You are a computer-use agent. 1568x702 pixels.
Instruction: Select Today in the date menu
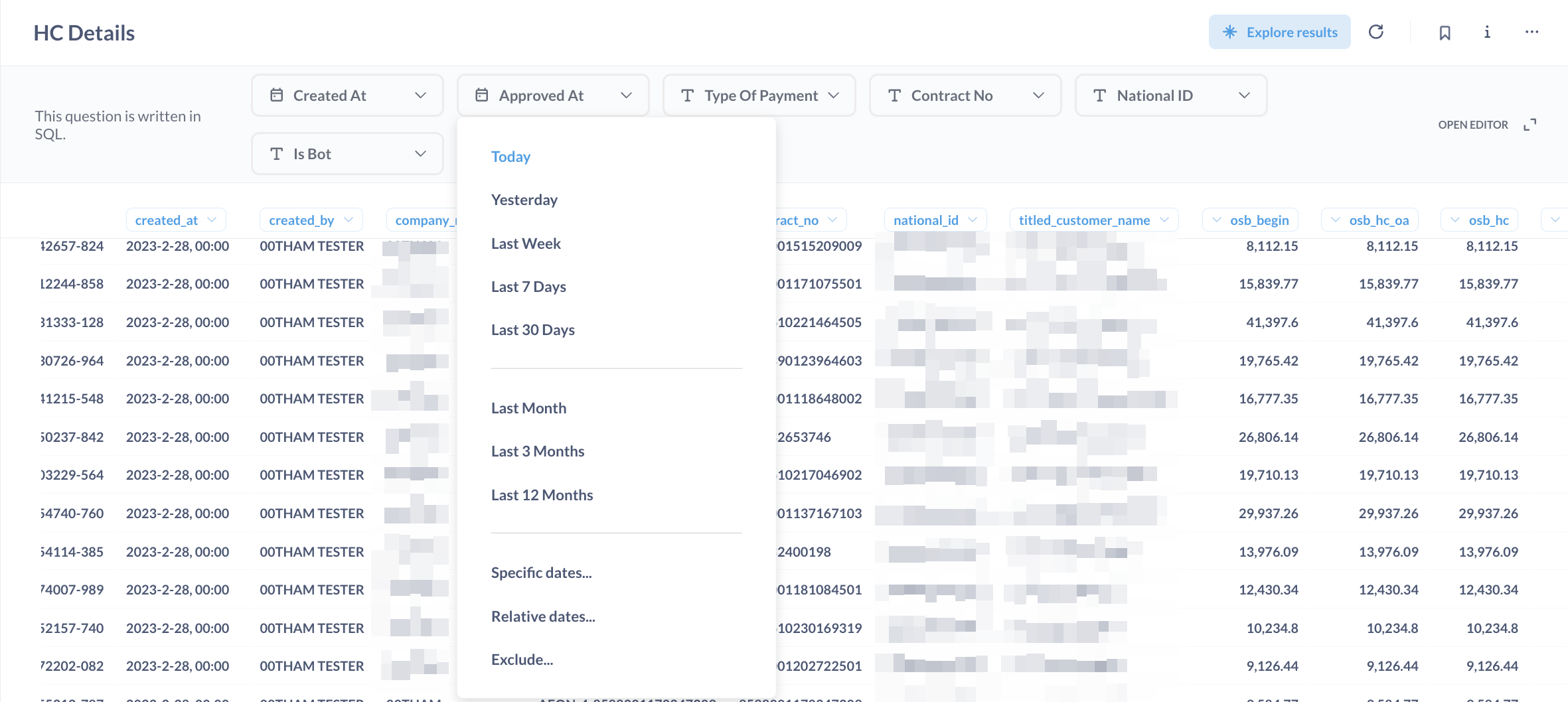[x=511, y=157]
